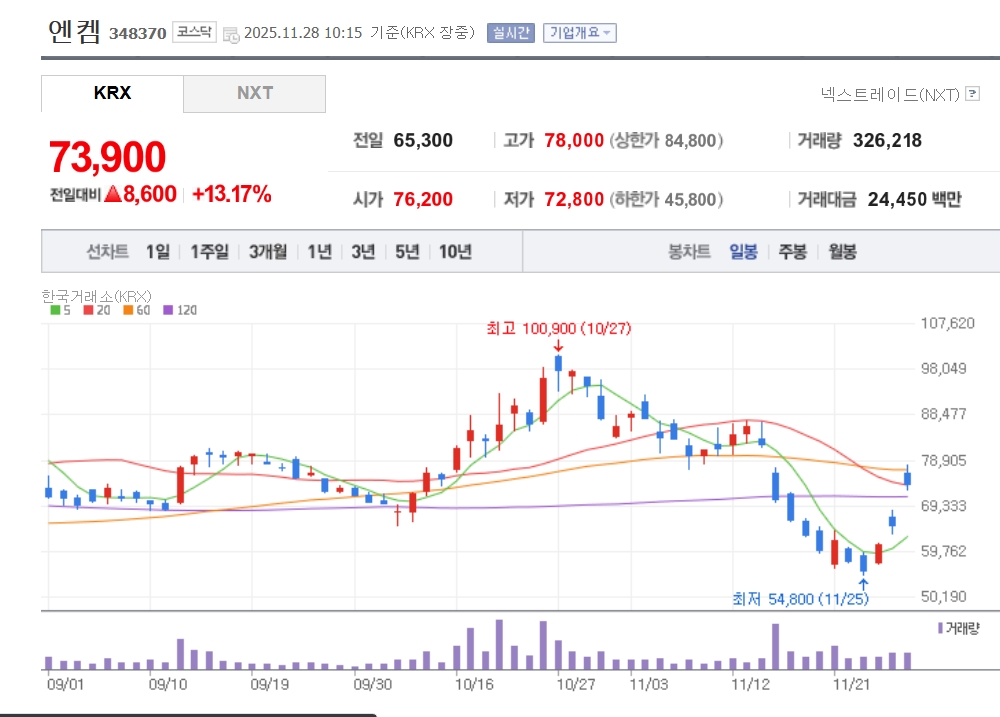1000x717 pixels.
Task: Click the 09/01 date on the chart axis
Action: [65, 684]
